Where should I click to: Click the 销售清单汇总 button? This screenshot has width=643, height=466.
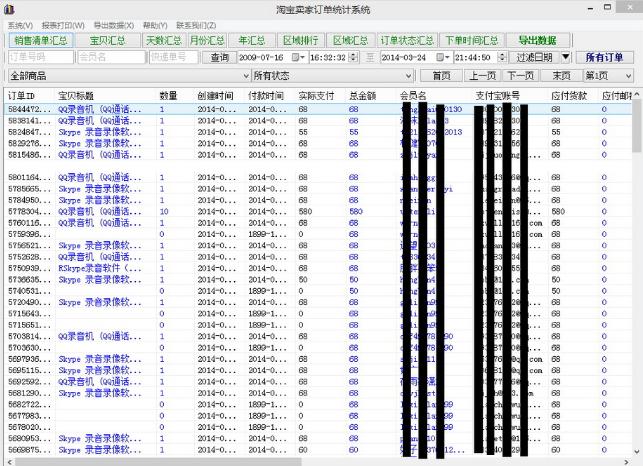41,41
